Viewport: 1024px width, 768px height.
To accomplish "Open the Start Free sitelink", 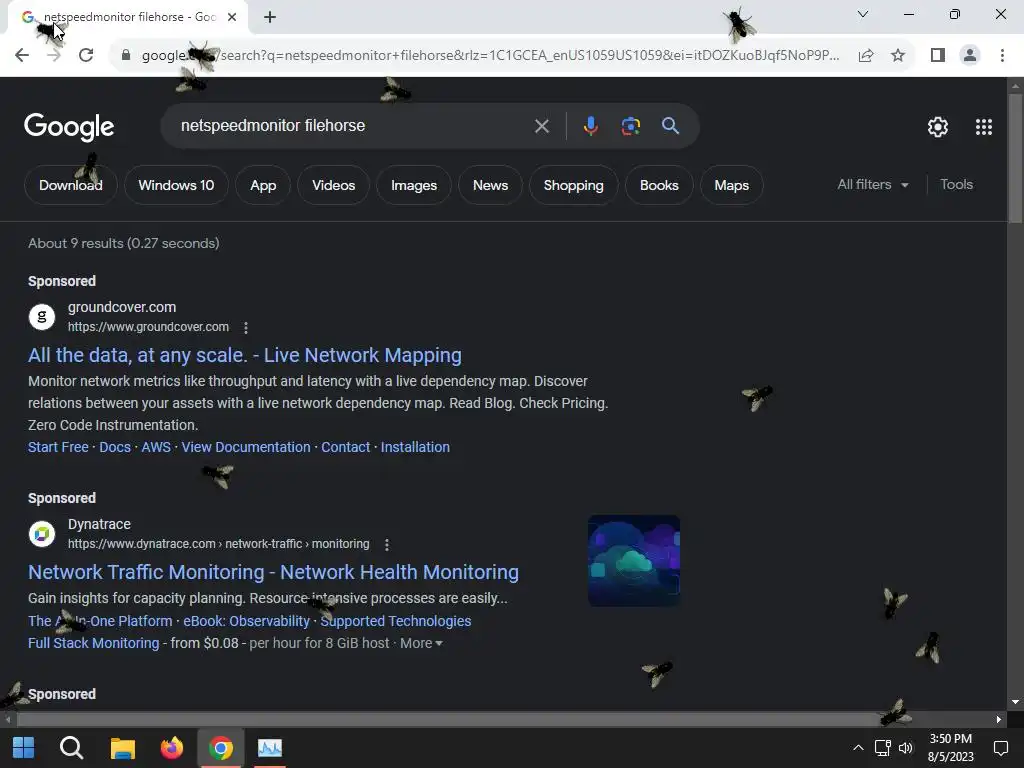I will (x=58, y=447).
